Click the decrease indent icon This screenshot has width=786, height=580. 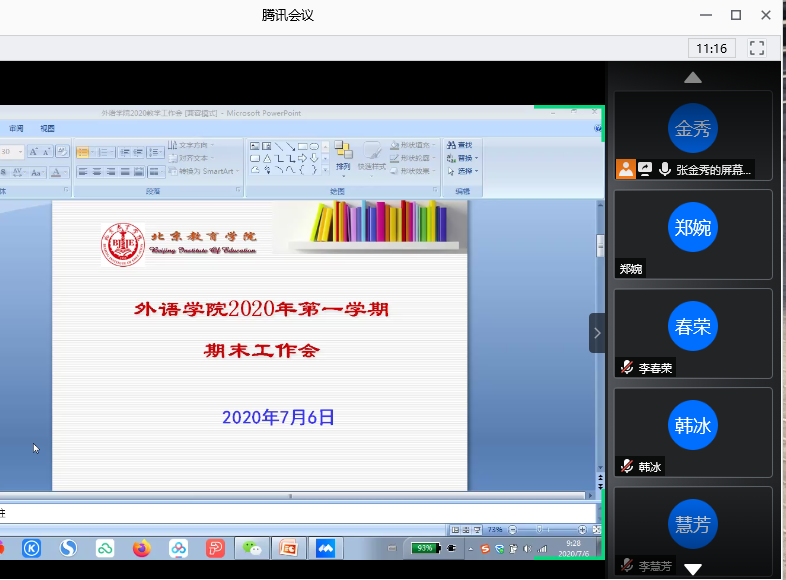coord(125,152)
